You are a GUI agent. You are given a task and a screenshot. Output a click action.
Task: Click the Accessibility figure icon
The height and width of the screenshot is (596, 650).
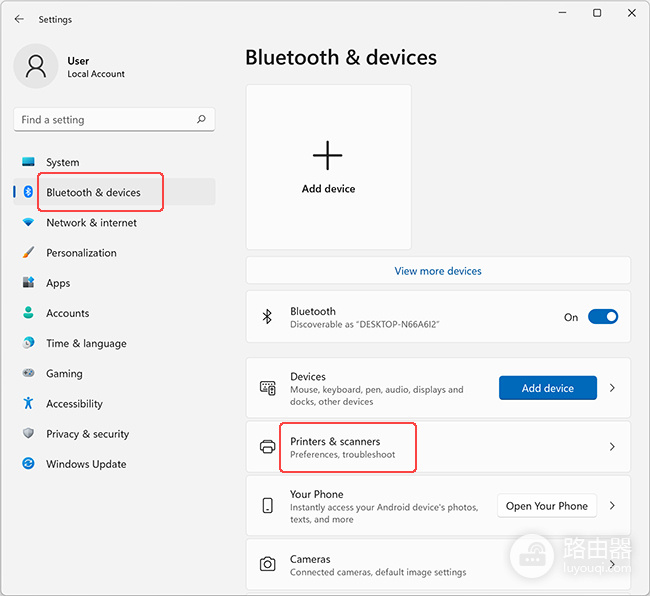click(x=28, y=403)
